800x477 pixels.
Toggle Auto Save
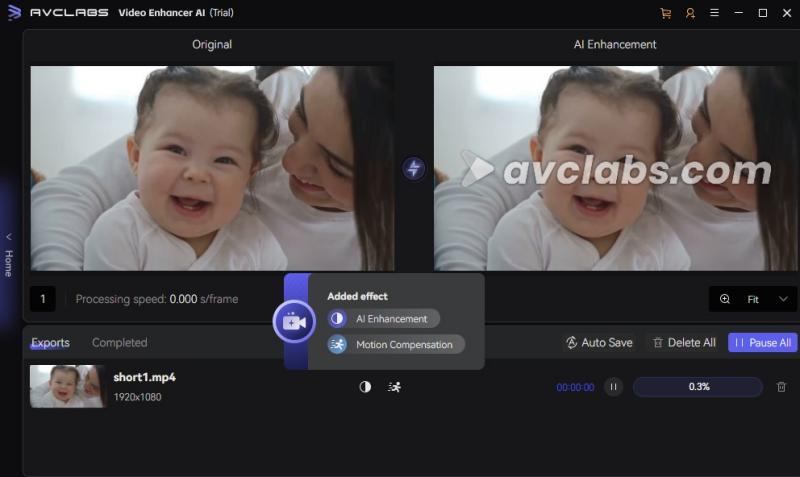click(x=599, y=343)
